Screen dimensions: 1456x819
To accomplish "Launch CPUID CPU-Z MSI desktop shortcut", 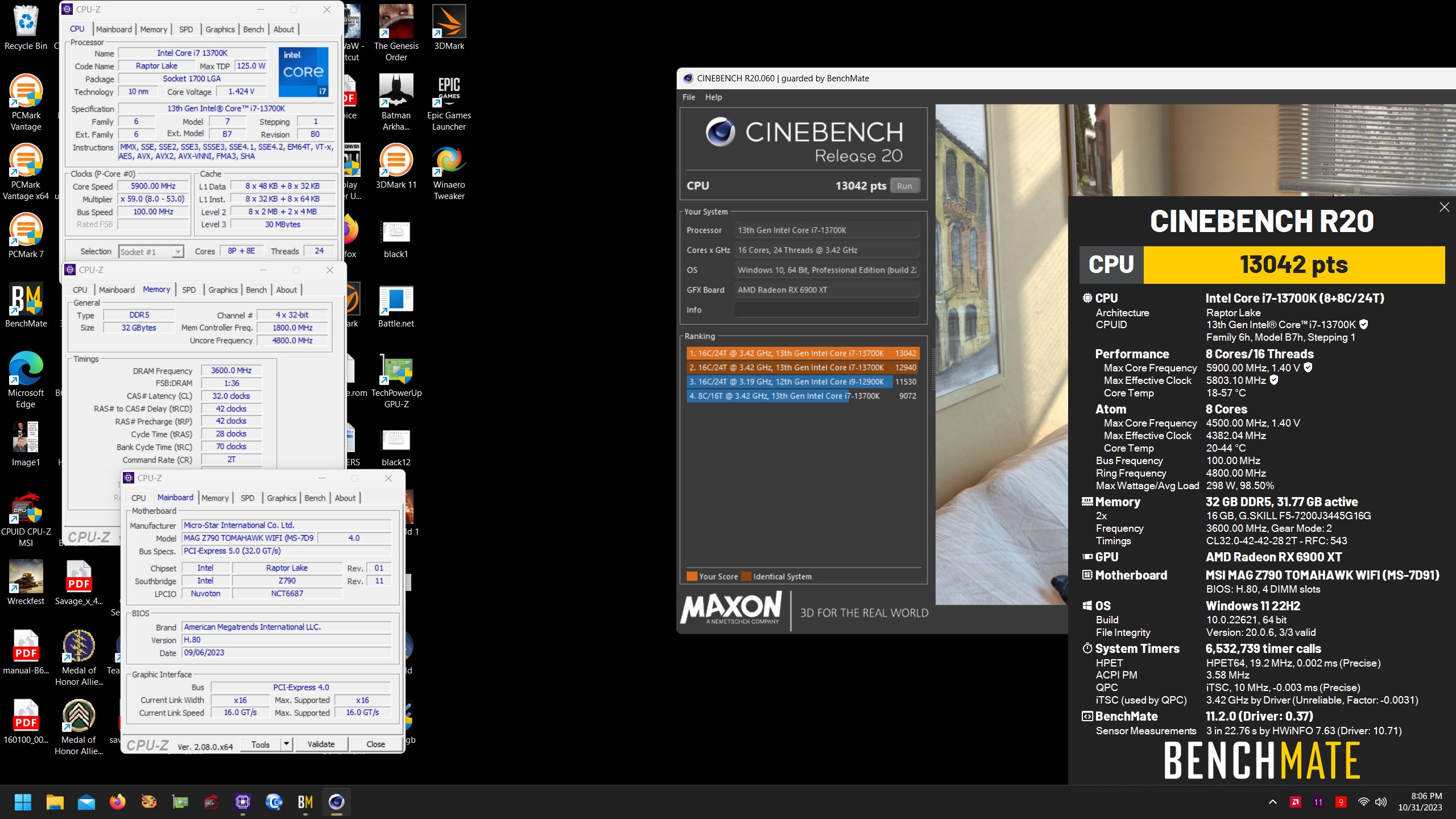I will [26, 519].
